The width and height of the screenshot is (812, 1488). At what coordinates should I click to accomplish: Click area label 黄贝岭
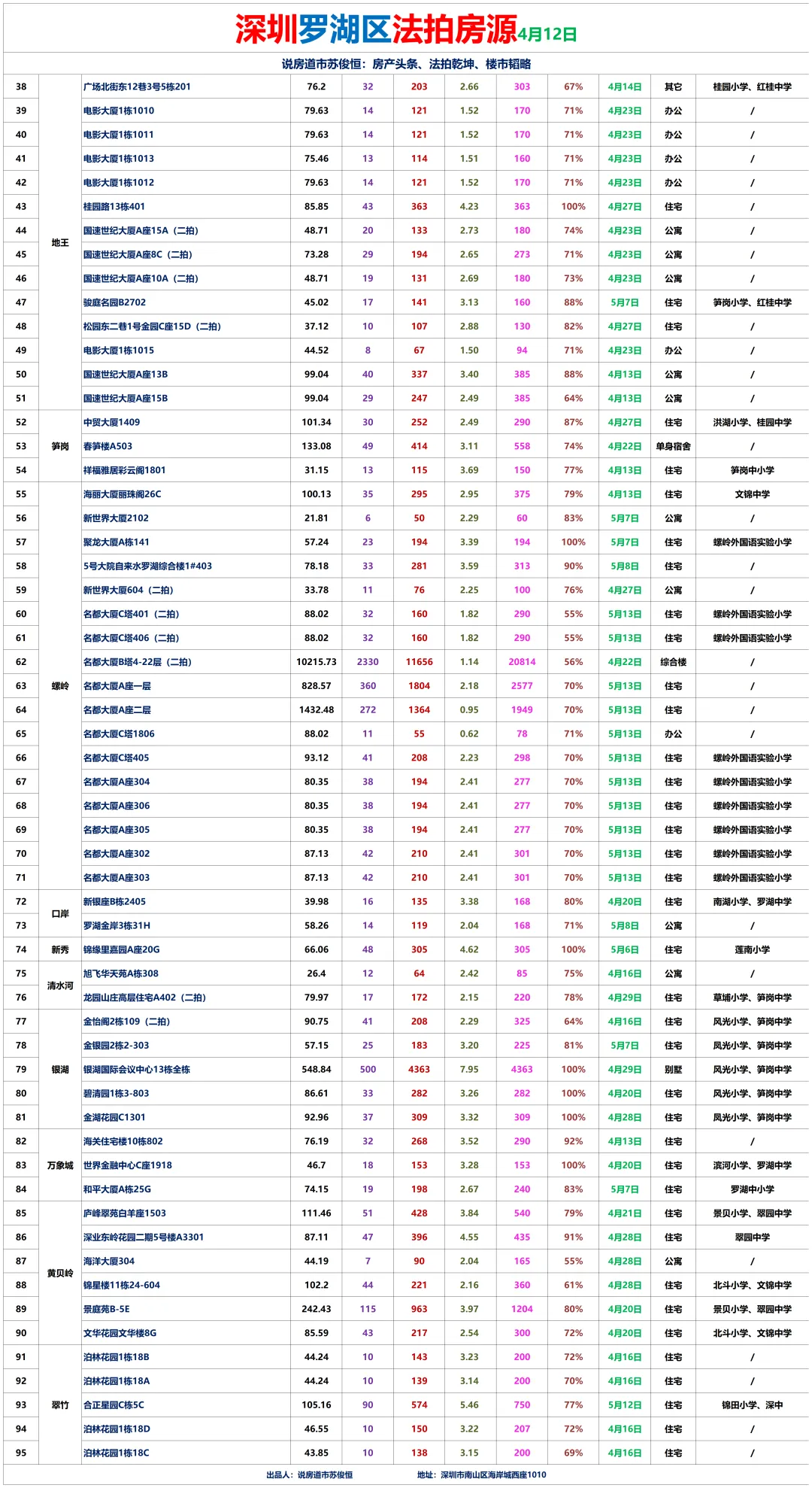tap(60, 1274)
